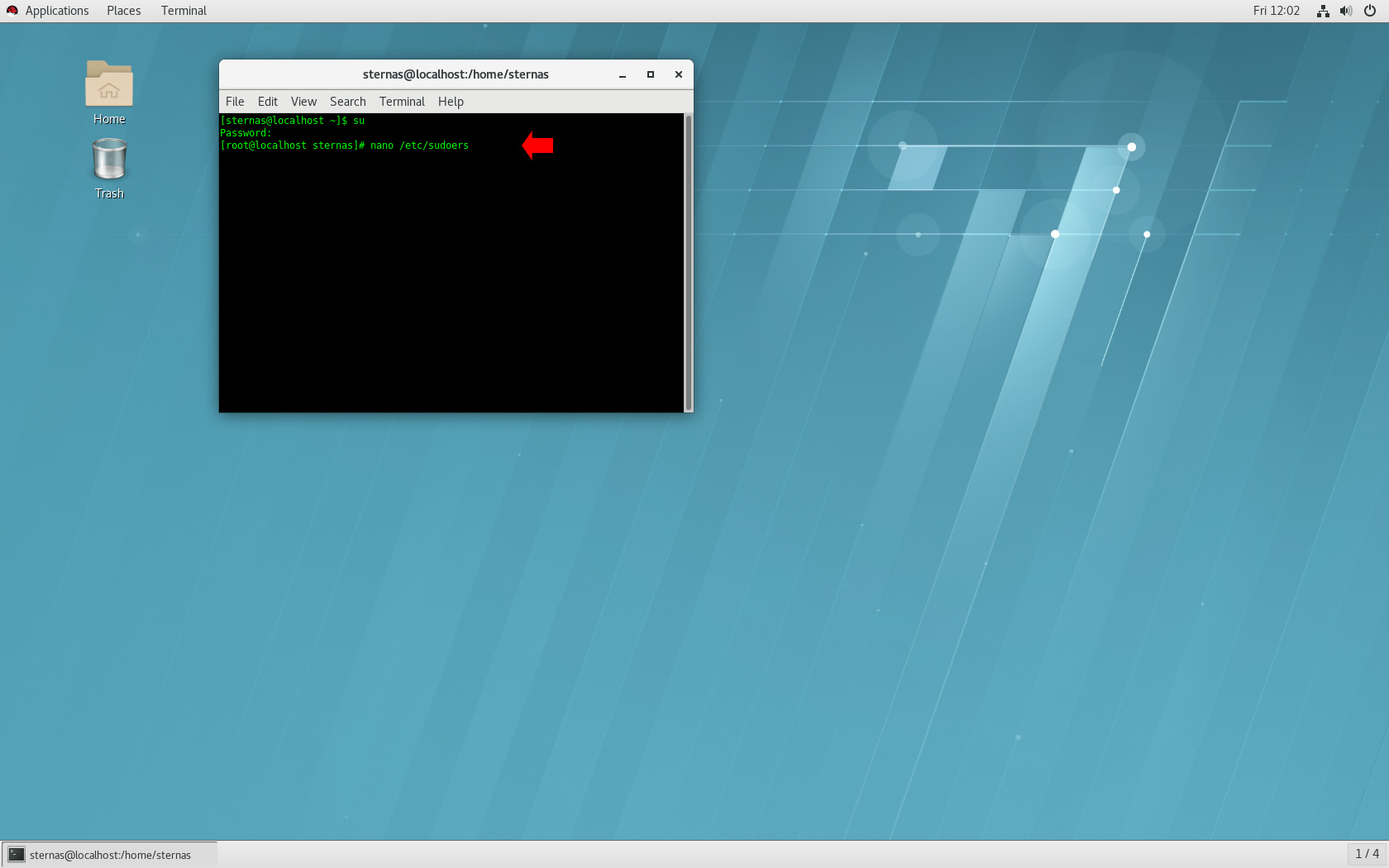Click the '[sternas@localhost ~]$ su' line
This screenshot has width=1389, height=868.
pyautogui.click(x=293, y=121)
